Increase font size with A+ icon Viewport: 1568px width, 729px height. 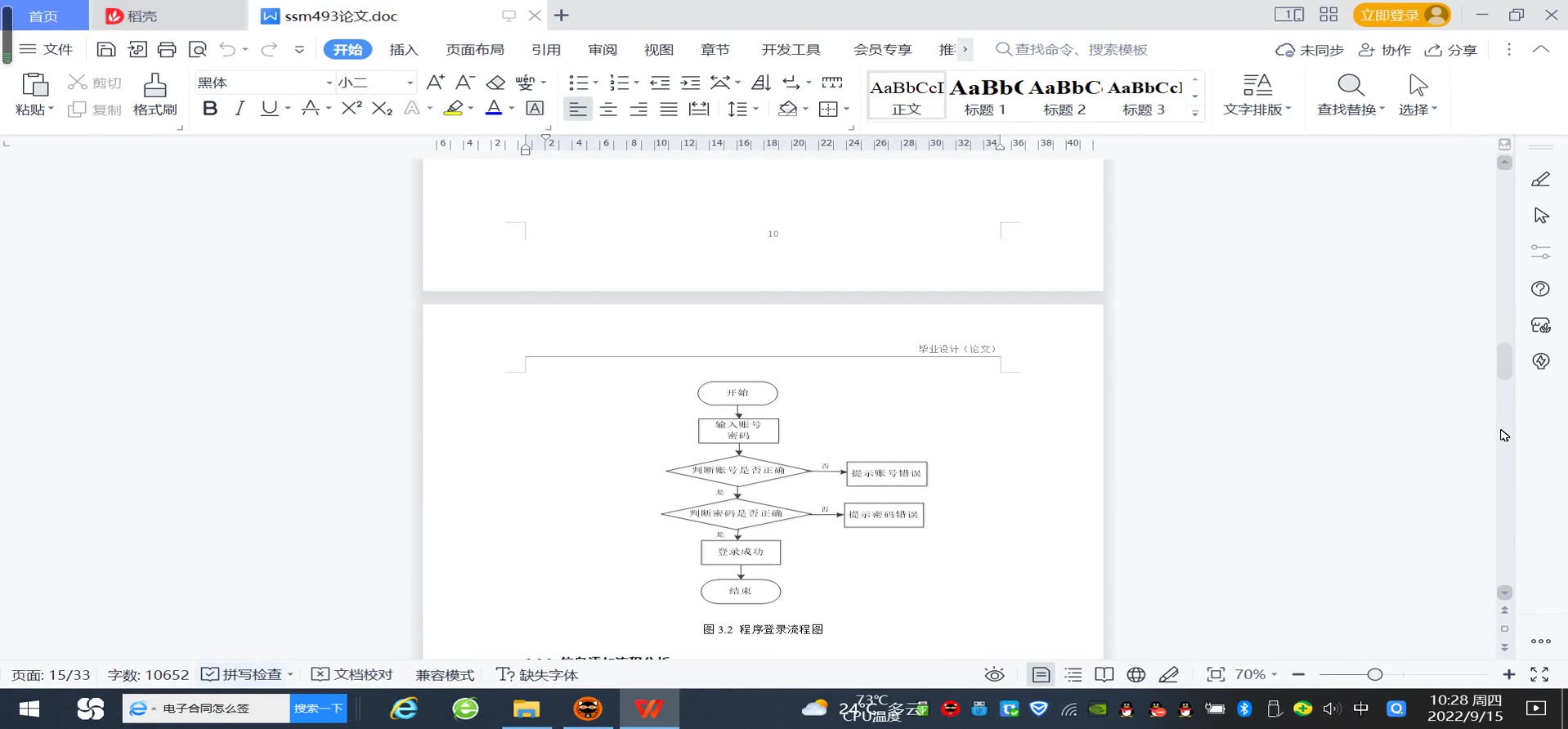tap(435, 83)
